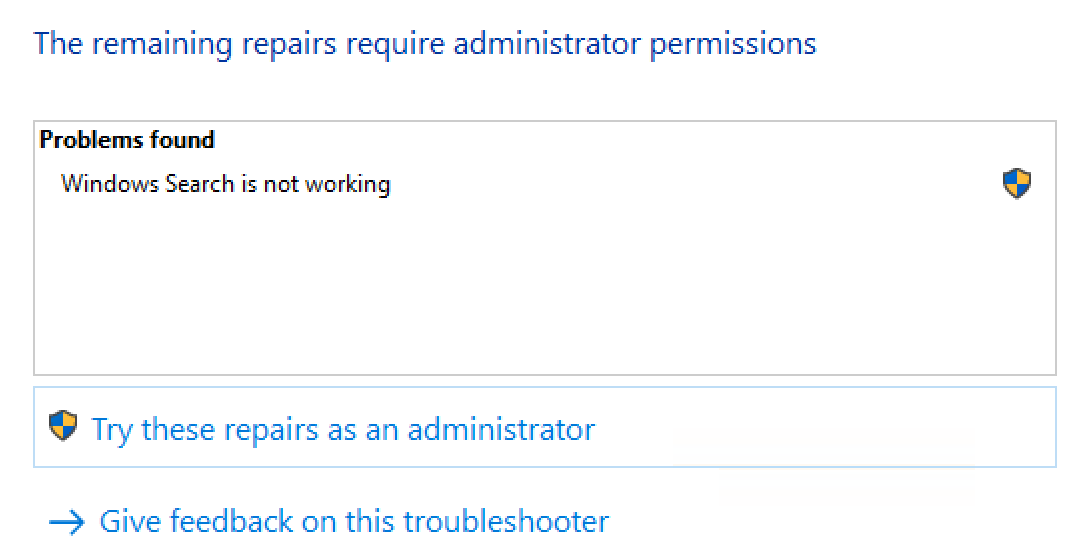Click the word permissions in the top heading
1090x550 pixels.
coord(733,44)
